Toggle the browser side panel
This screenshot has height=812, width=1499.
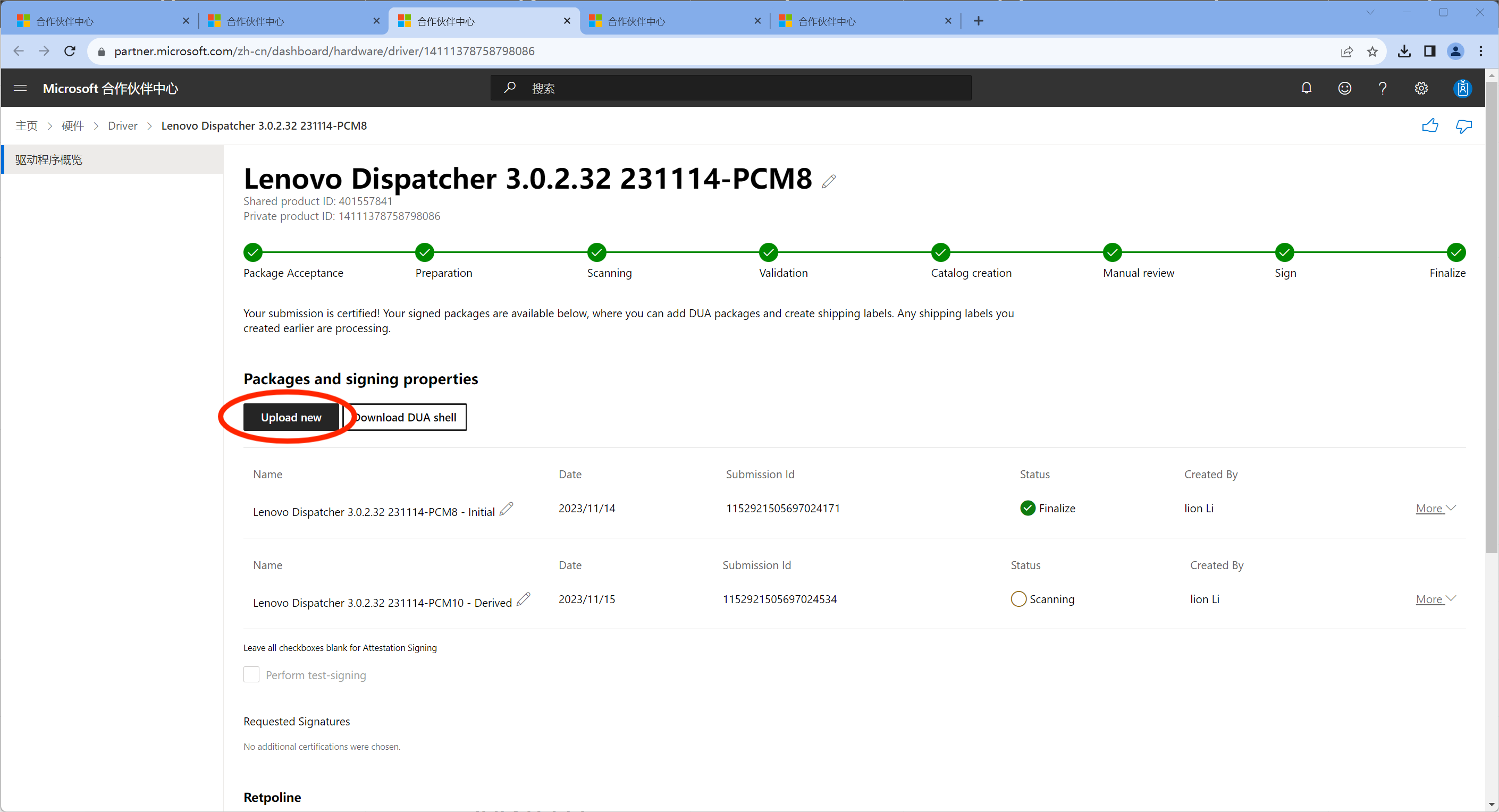(1430, 51)
